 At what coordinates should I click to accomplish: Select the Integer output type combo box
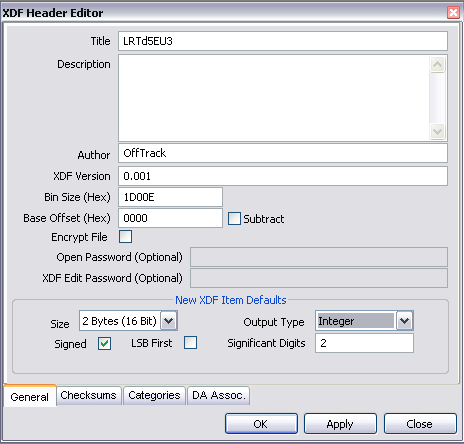click(x=364, y=321)
